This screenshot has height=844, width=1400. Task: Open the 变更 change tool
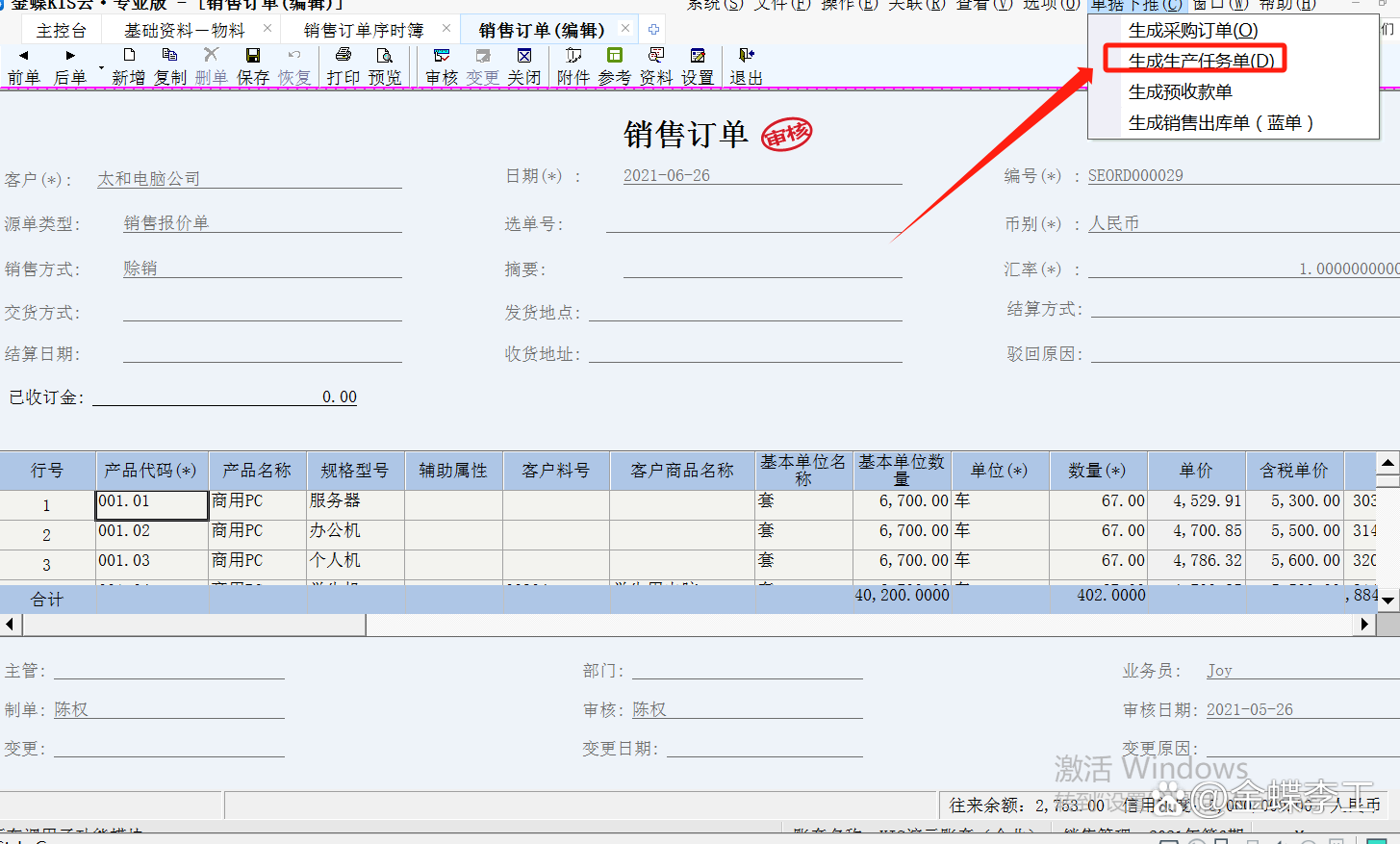click(x=483, y=66)
